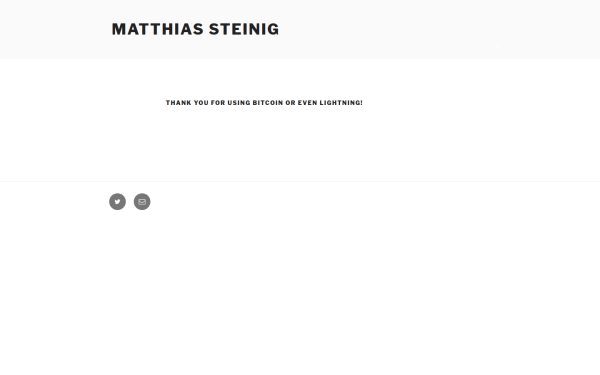Expand page content using header down arrow
The image size is (600, 375).
(498, 46)
